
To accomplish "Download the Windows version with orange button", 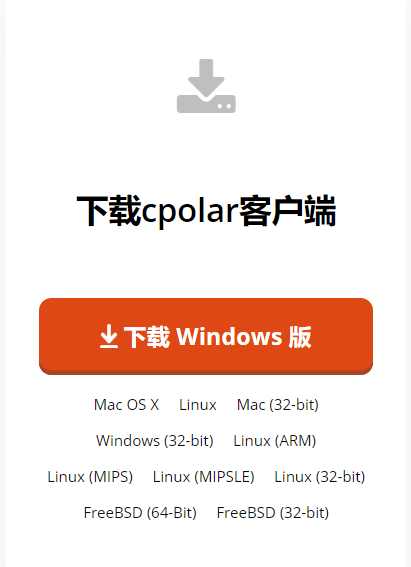I will (x=206, y=336).
